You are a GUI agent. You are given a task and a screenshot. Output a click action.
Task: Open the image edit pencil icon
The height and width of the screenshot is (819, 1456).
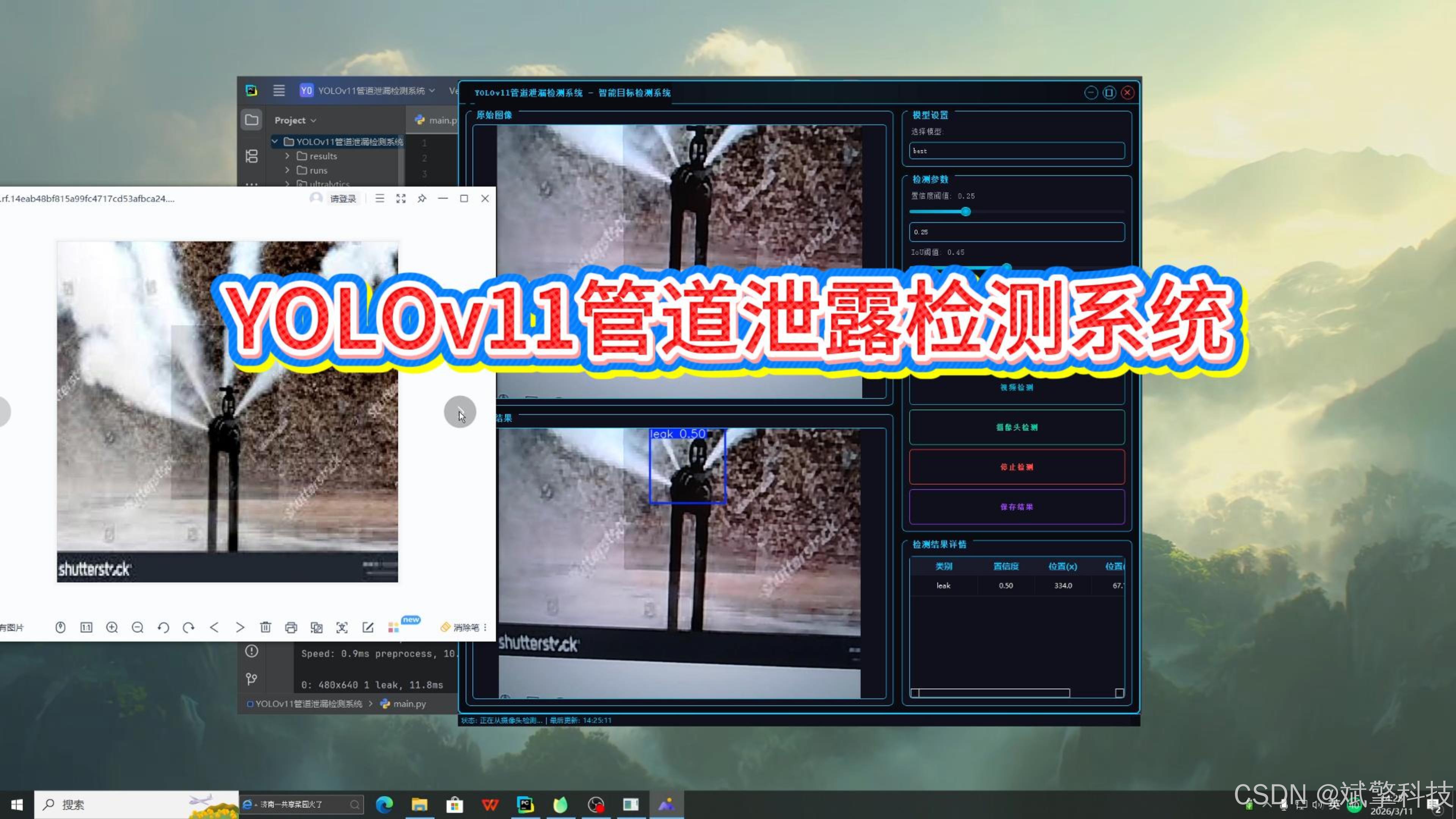(368, 628)
